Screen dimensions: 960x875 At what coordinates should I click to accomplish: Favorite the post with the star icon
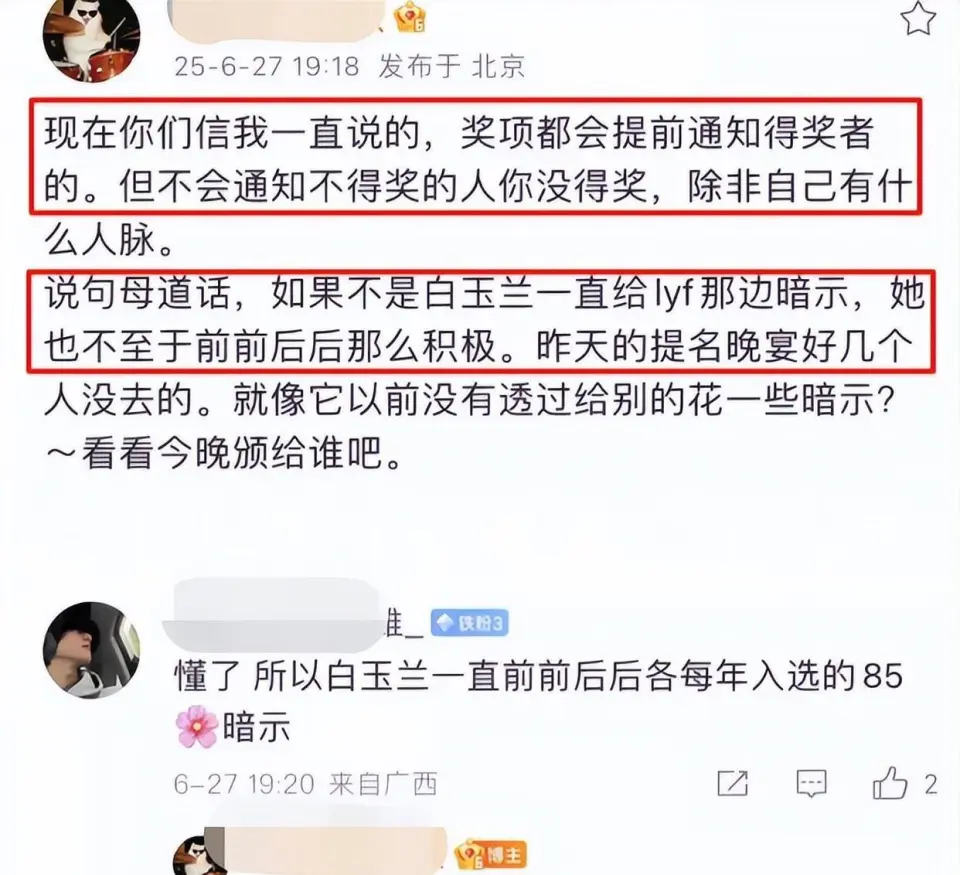coord(918,18)
